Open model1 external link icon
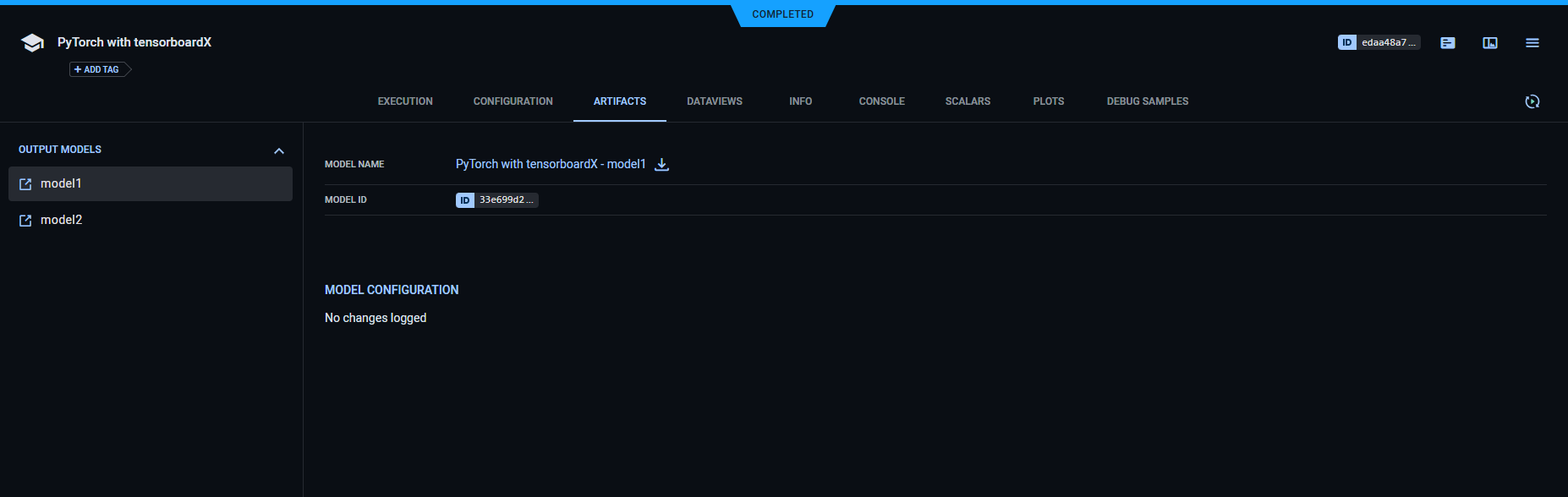 tap(25, 184)
